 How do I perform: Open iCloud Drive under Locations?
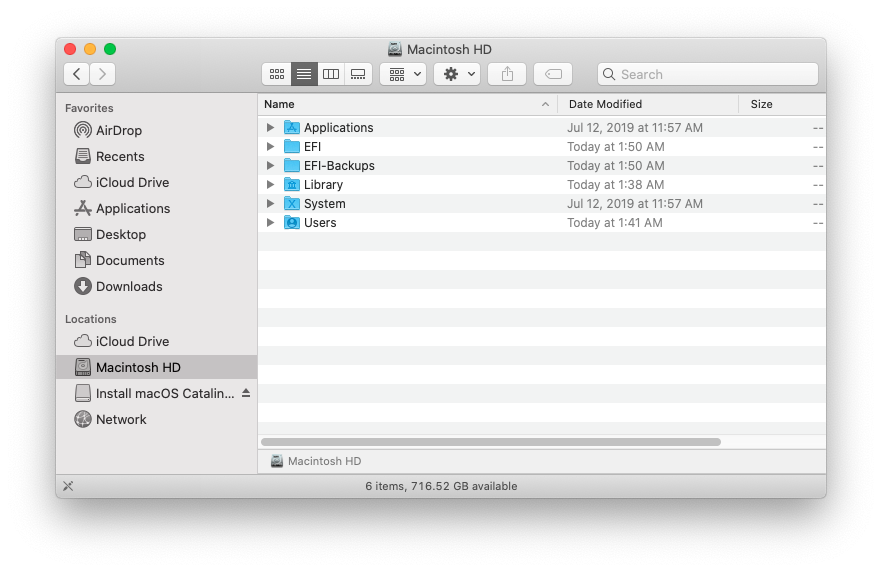156,341
